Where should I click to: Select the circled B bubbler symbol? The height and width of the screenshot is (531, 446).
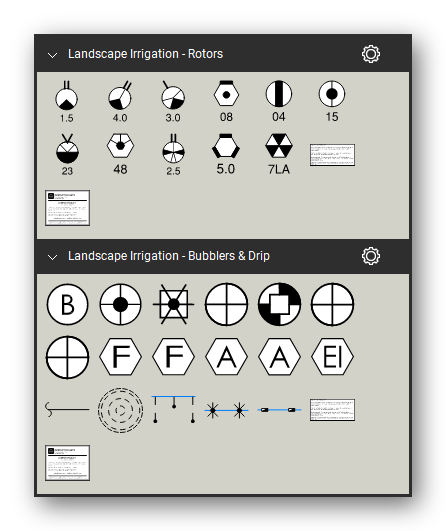(67, 304)
